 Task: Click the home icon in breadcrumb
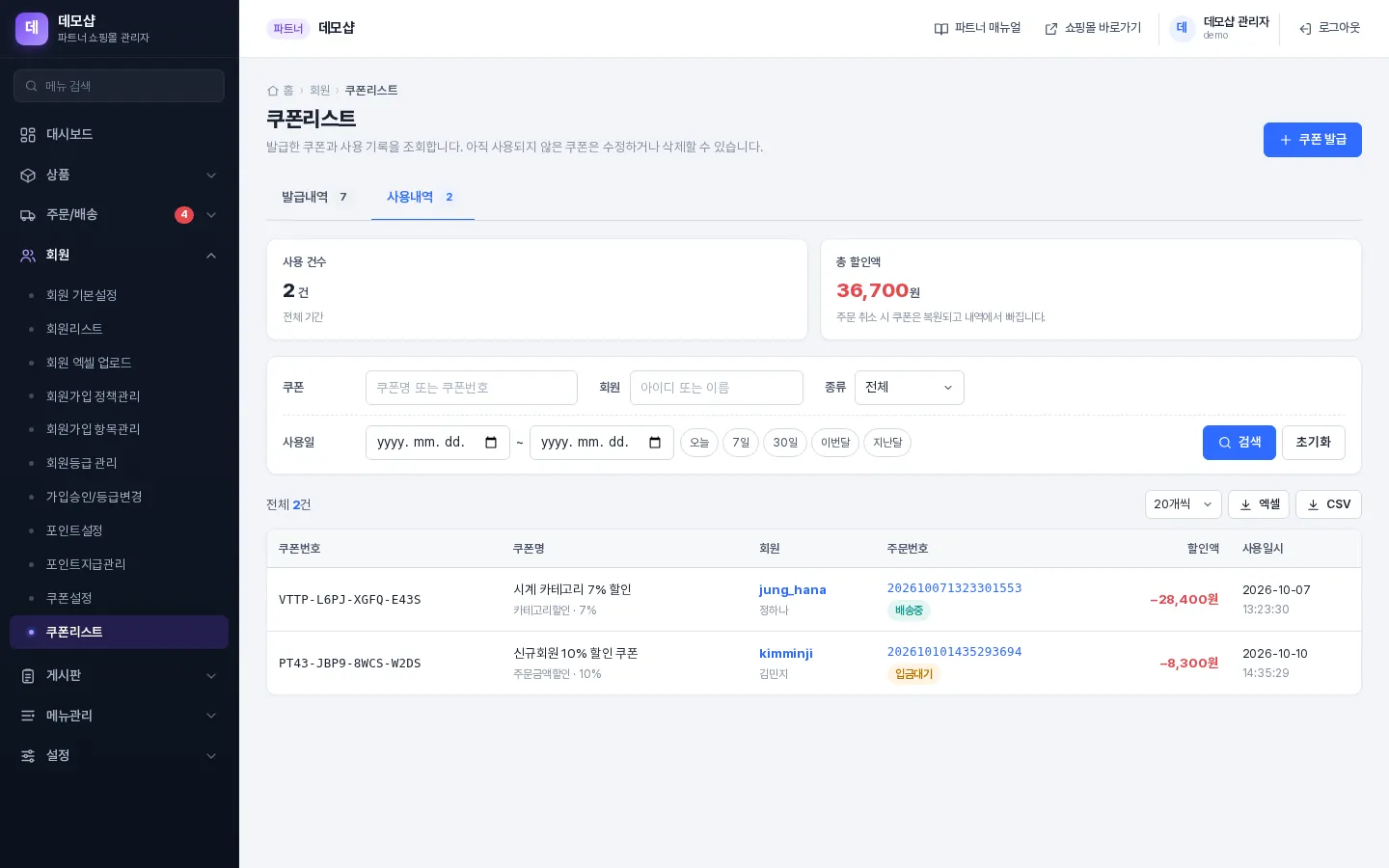[x=273, y=90]
